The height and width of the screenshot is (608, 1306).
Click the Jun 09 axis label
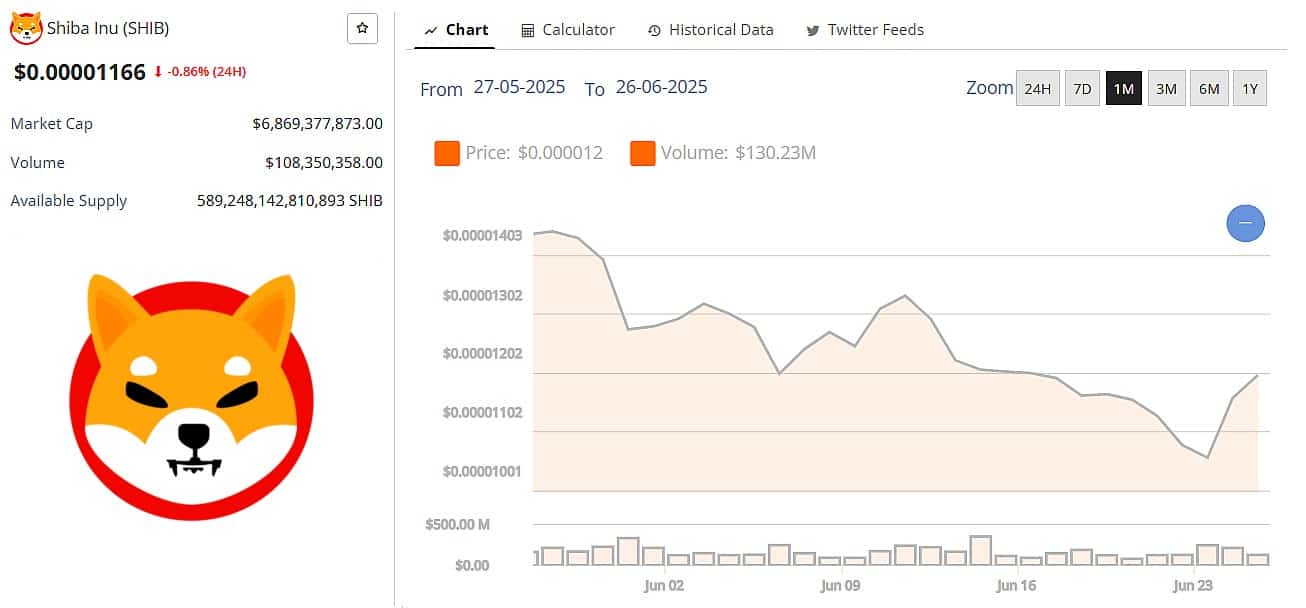click(840, 586)
